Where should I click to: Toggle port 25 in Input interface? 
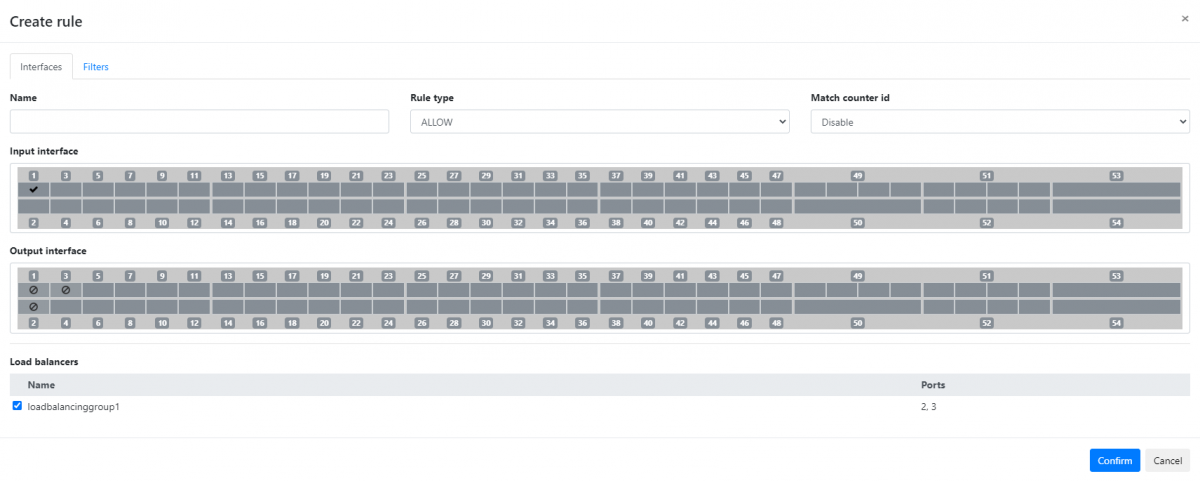click(x=422, y=189)
